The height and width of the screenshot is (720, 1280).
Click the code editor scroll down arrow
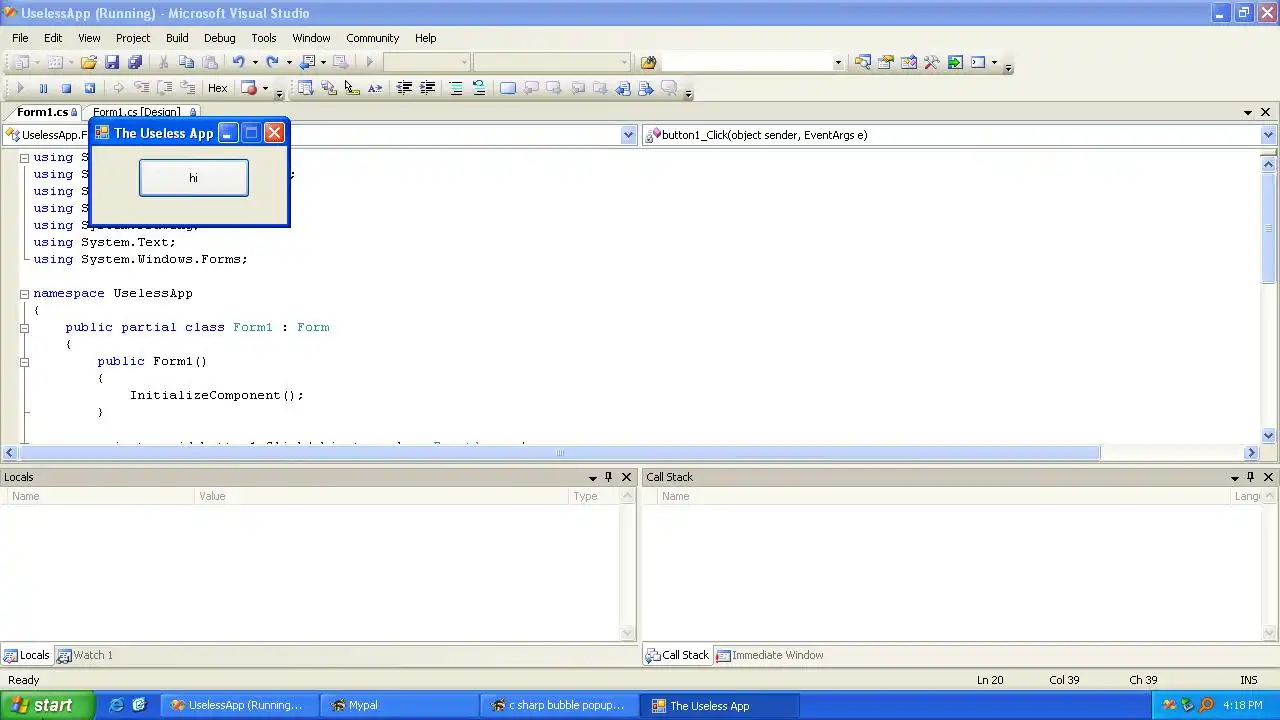1269,435
